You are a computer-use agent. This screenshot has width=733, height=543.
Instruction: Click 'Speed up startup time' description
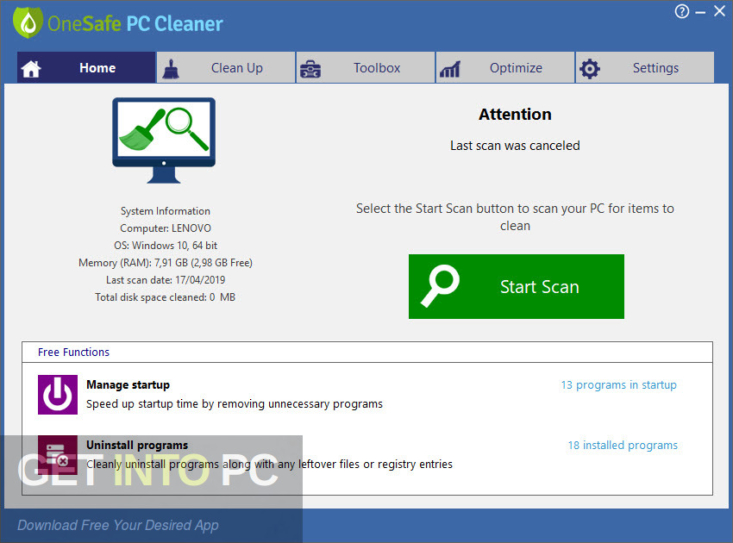[x=234, y=404]
